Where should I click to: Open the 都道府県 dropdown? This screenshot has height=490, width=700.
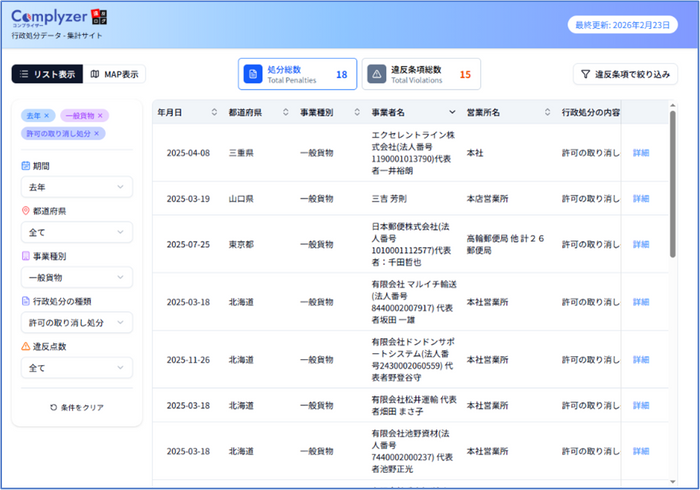pos(76,232)
